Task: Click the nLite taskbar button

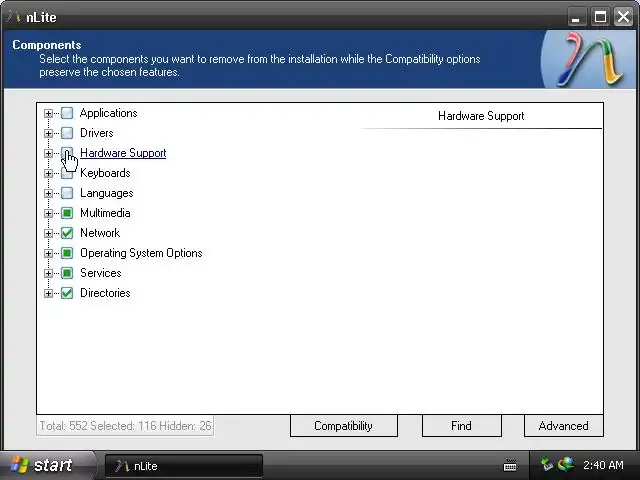Action: (184, 466)
